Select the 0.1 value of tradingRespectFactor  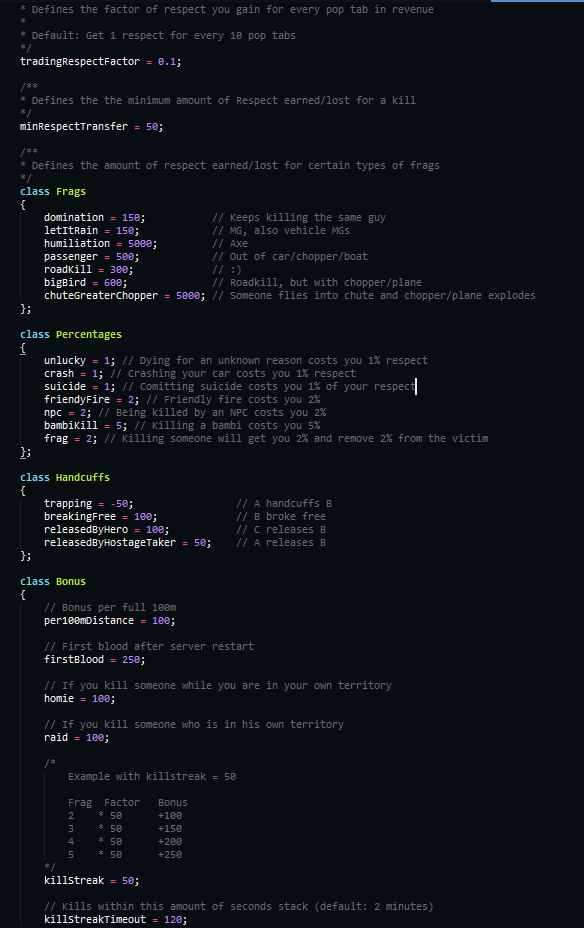[167, 62]
